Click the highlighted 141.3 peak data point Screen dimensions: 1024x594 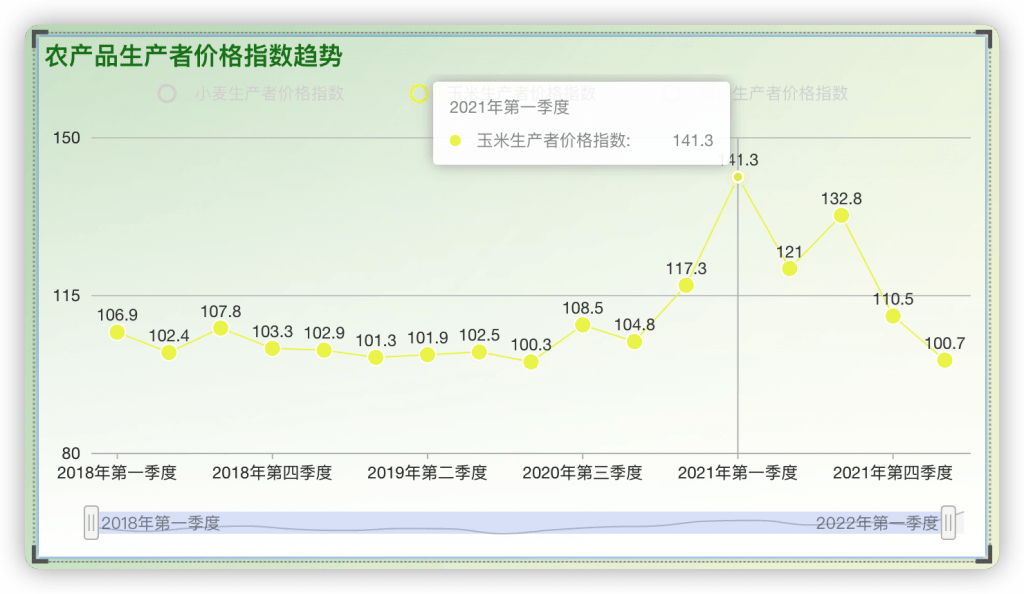[x=738, y=177]
